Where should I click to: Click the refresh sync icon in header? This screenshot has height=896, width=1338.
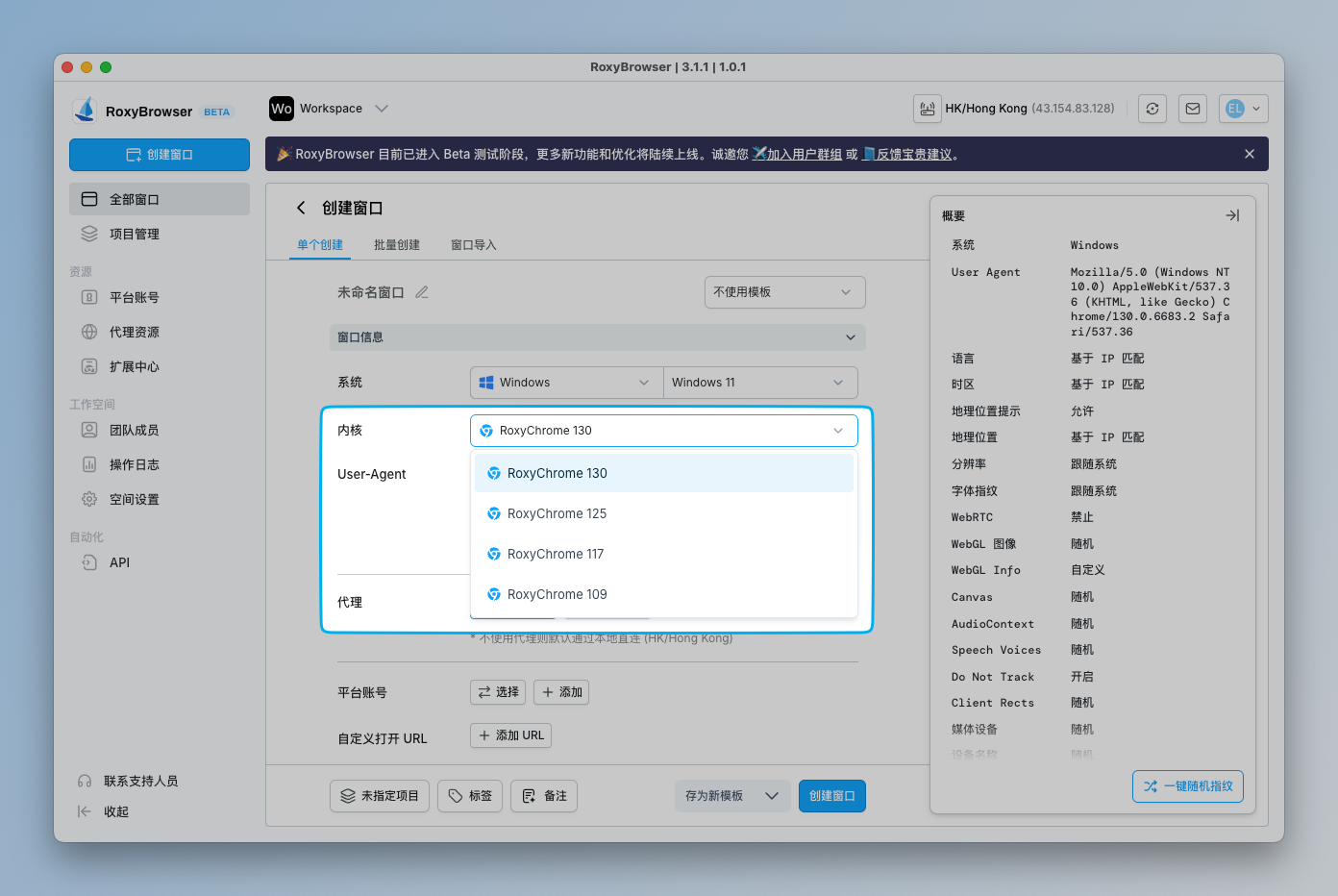point(1152,109)
